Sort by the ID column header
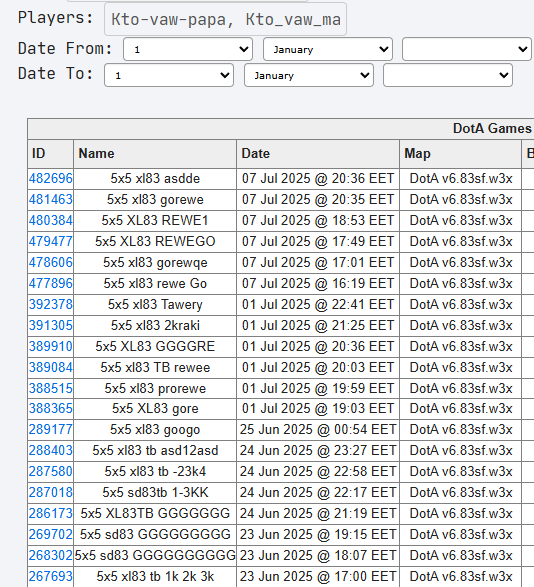Viewport: 534px width, 587px height. point(51,154)
